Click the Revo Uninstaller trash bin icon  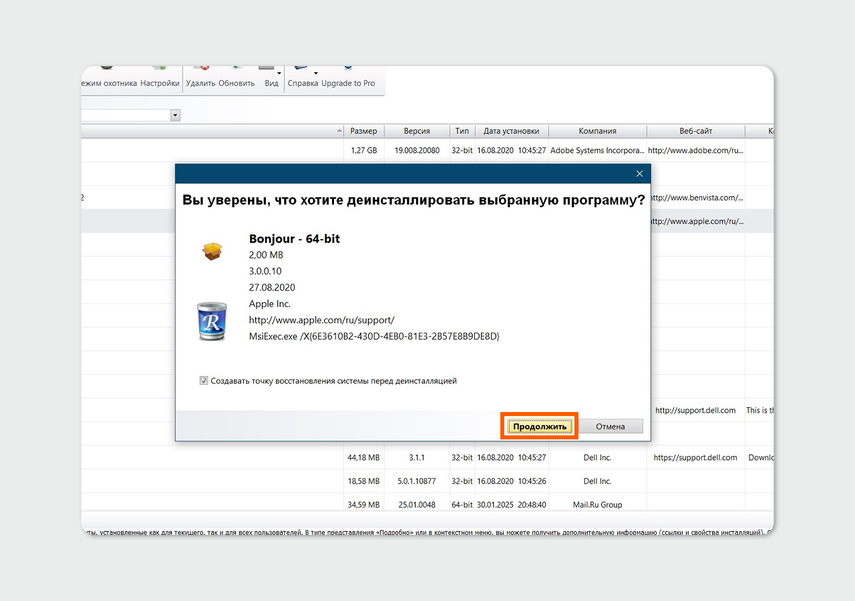(212, 322)
